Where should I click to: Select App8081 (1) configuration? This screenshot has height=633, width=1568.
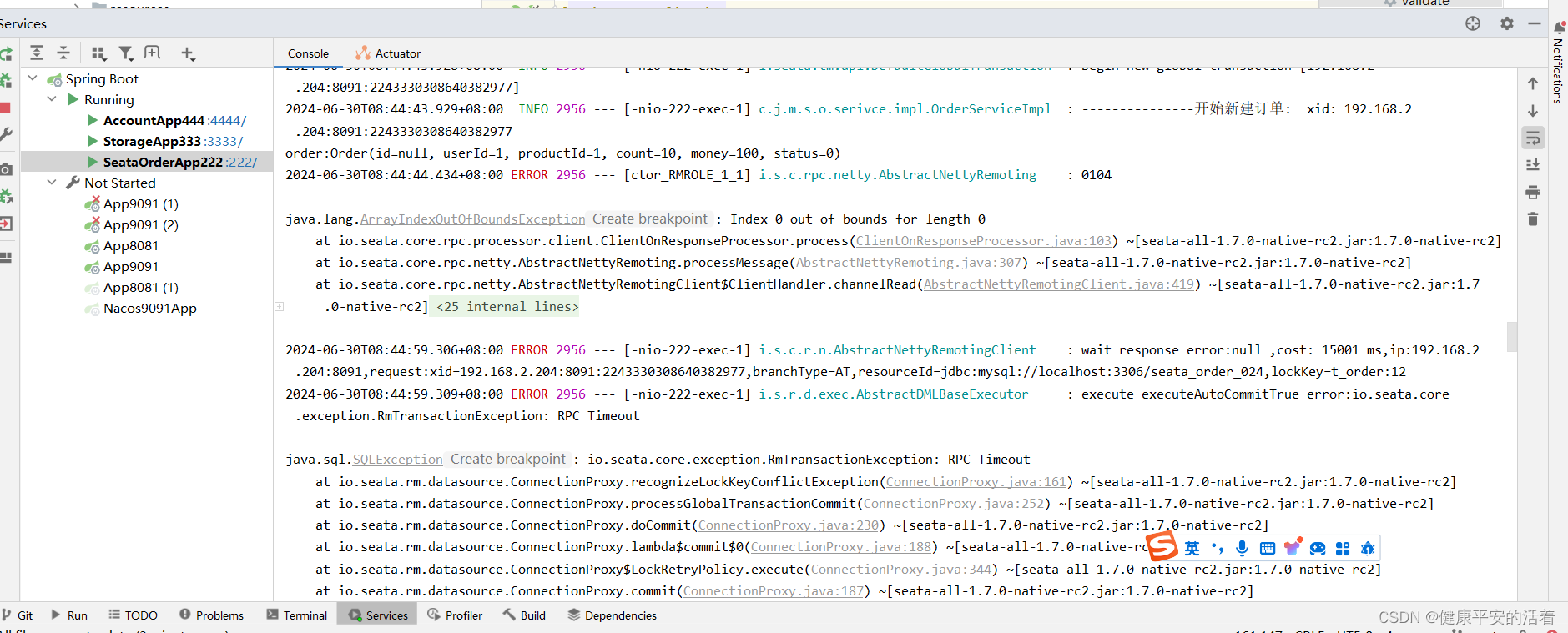click(x=141, y=287)
